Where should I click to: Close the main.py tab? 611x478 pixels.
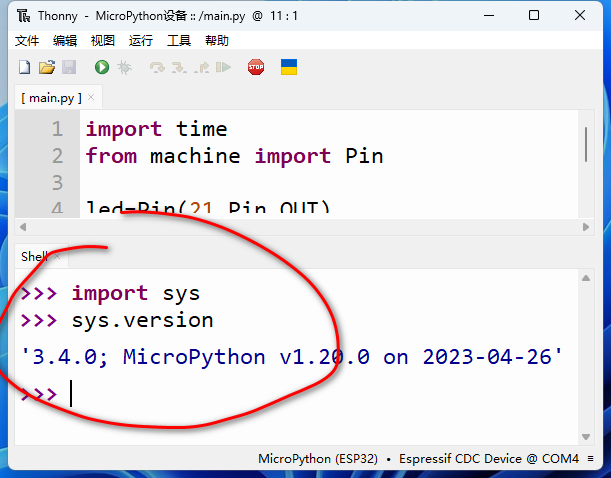[x=91, y=97]
